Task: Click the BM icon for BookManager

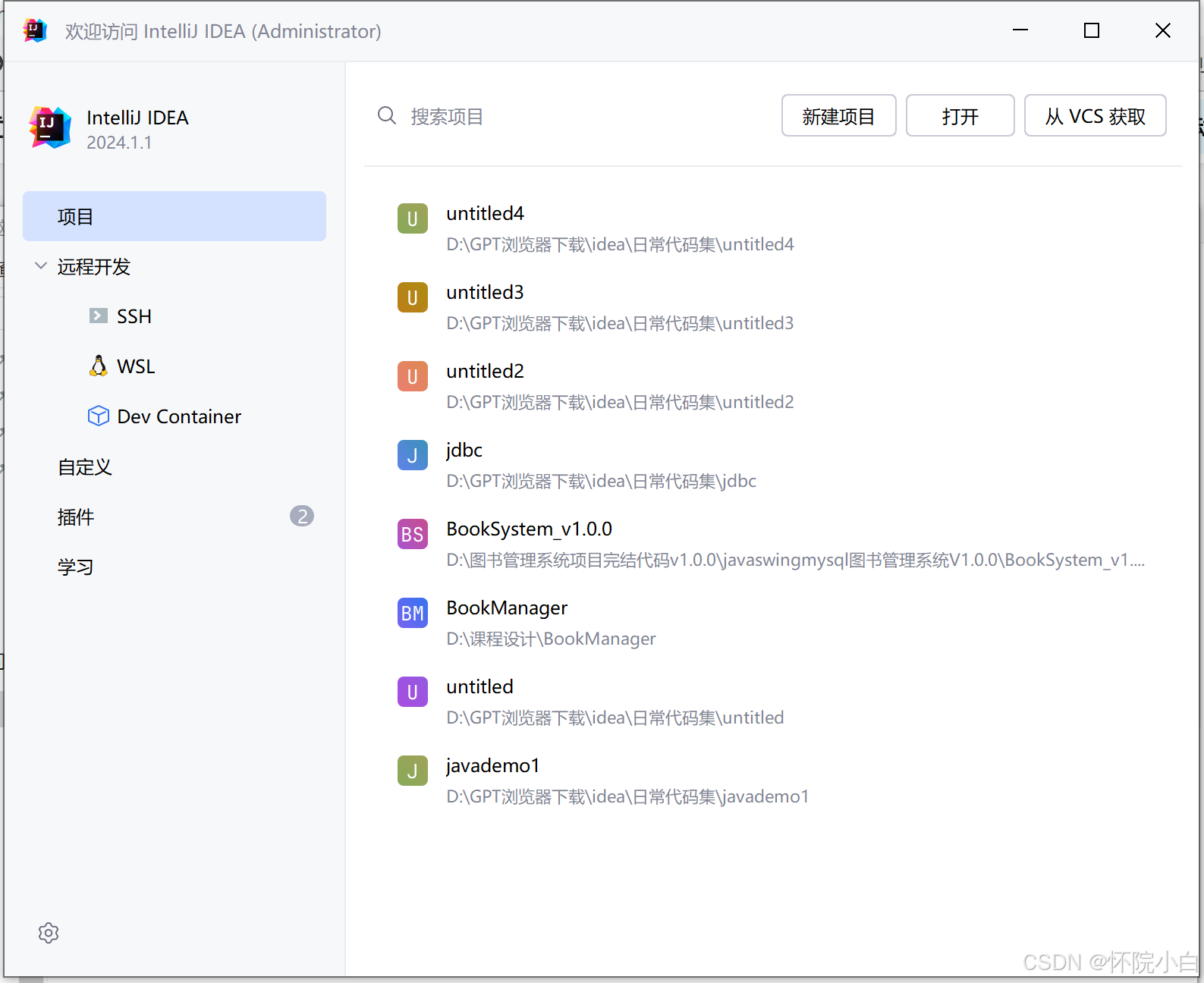Action: pyautogui.click(x=413, y=613)
